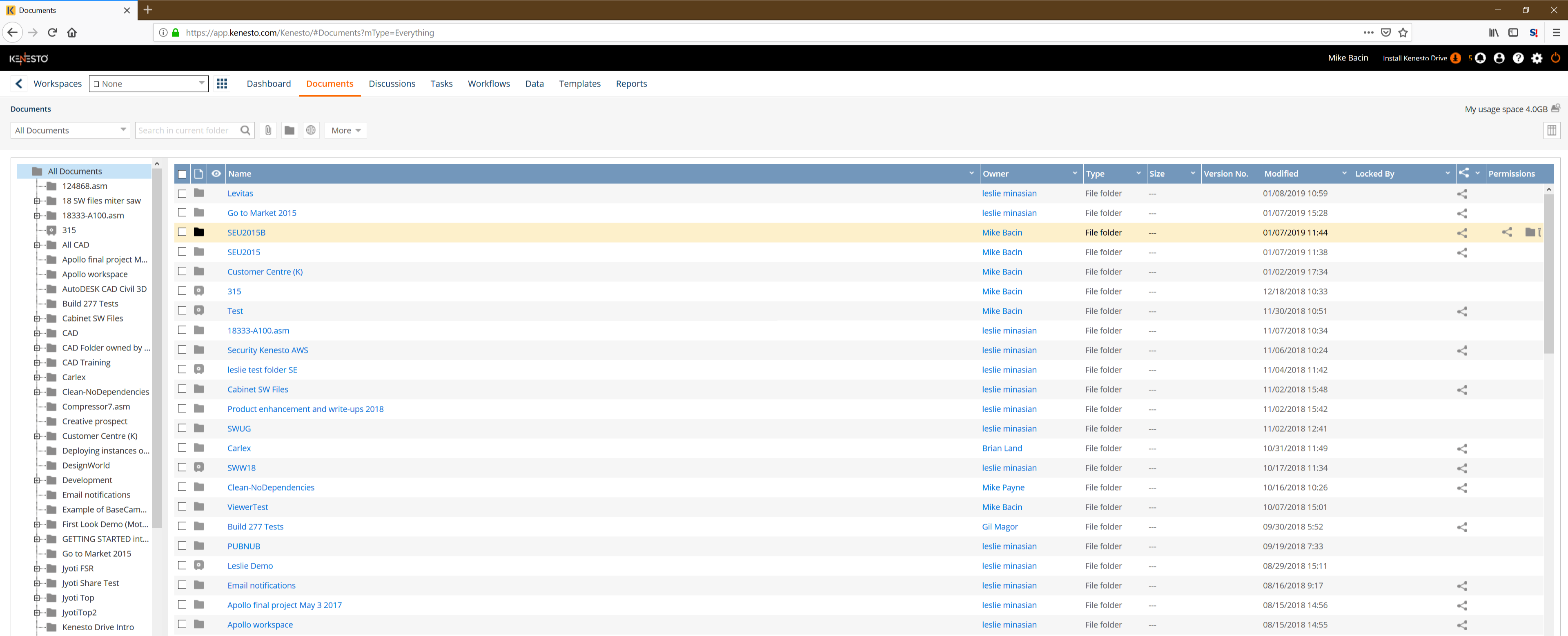Click the document list vertical scrollbar

tap(1548, 274)
